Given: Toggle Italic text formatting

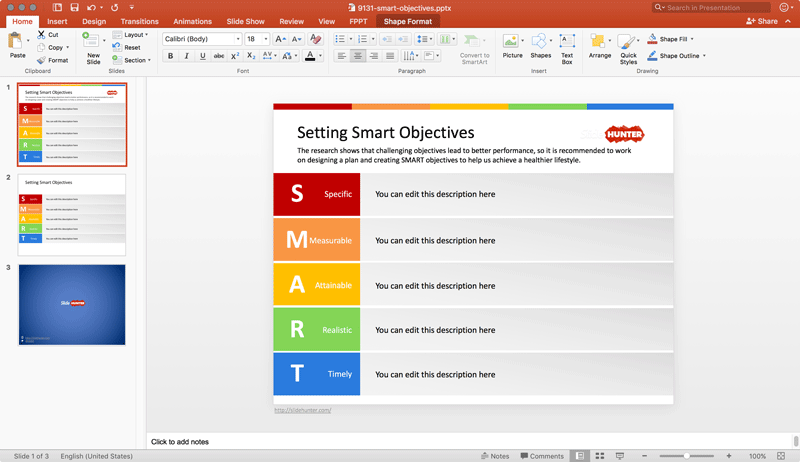Looking at the screenshot, I should (186, 56).
